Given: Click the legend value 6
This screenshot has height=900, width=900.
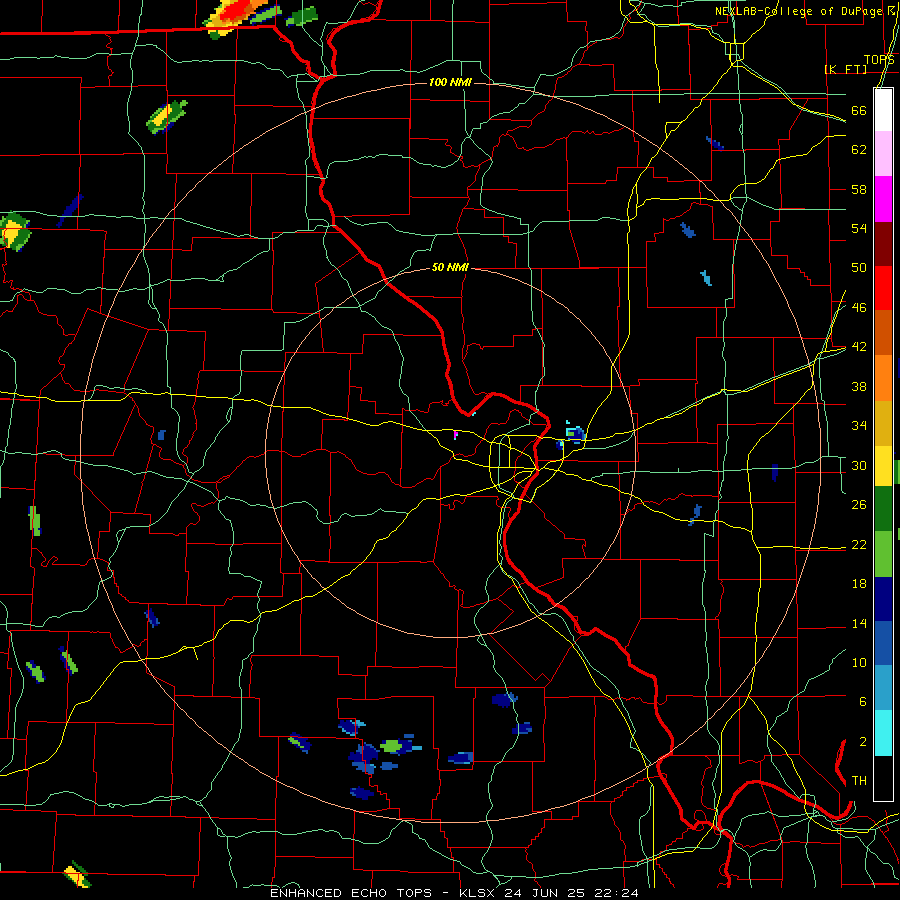Looking at the screenshot, I should pos(862,701).
